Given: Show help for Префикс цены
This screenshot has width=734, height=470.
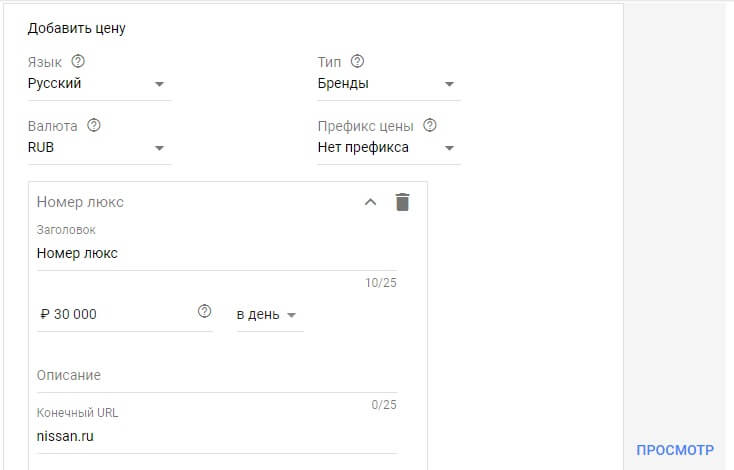Looking at the screenshot, I should pyautogui.click(x=430, y=126).
